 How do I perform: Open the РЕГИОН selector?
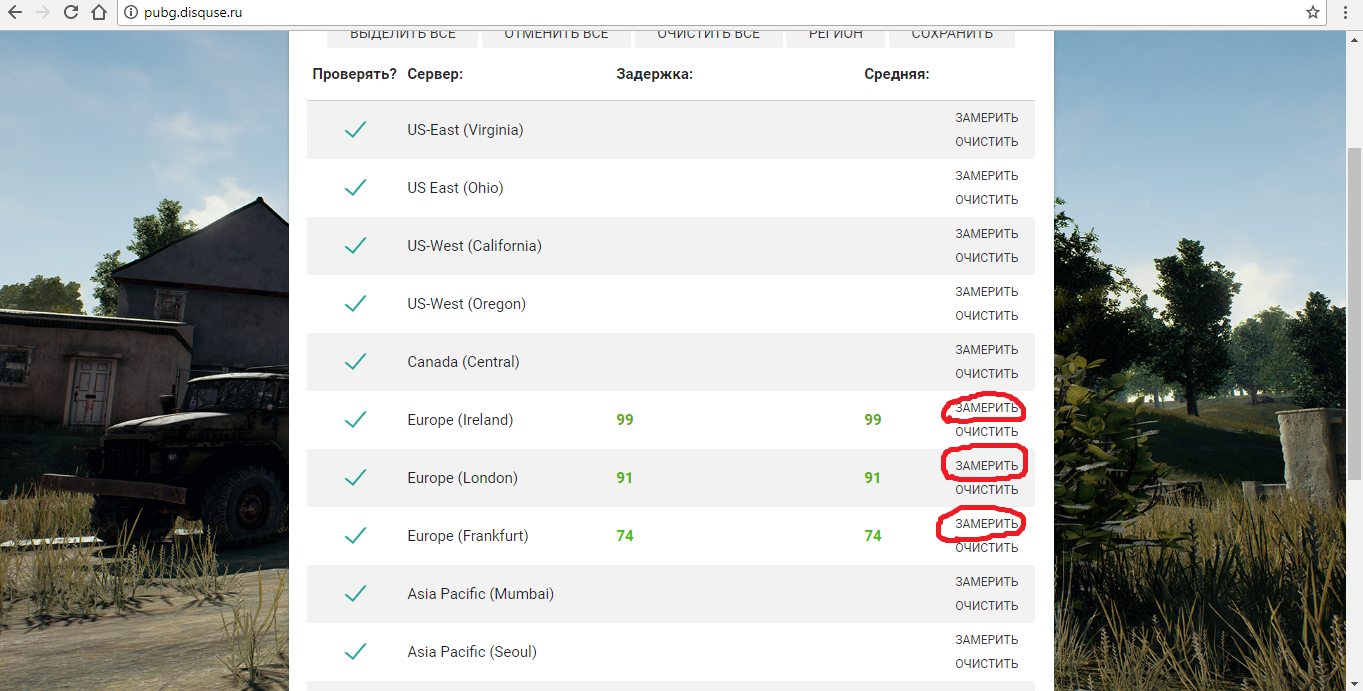click(835, 35)
